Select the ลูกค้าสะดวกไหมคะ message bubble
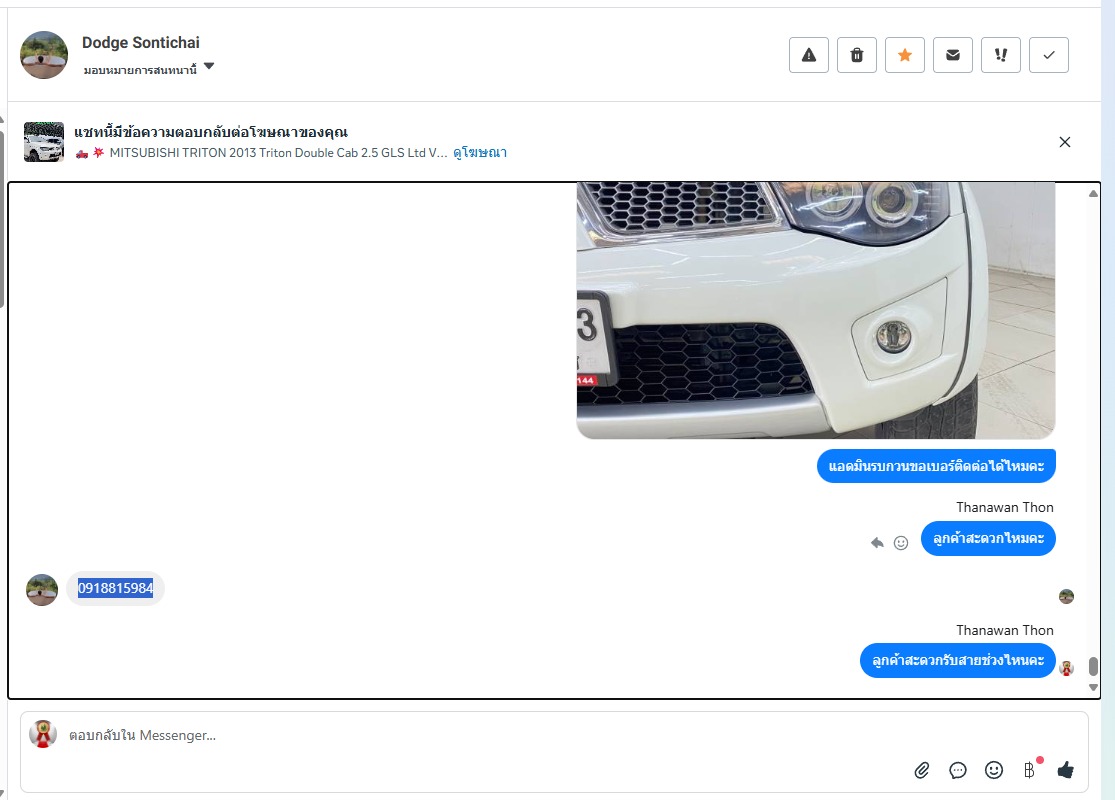1115x800 pixels. (988, 538)
